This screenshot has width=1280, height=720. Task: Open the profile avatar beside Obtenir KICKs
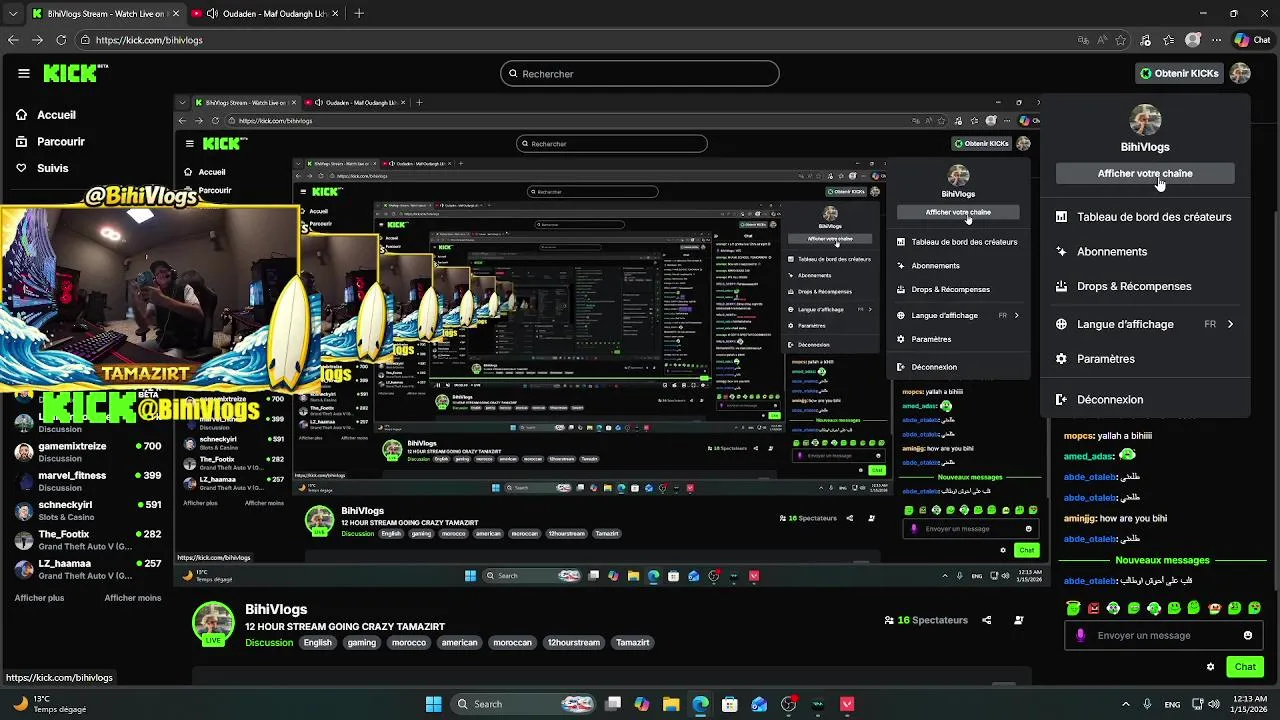pos(1240,73)
